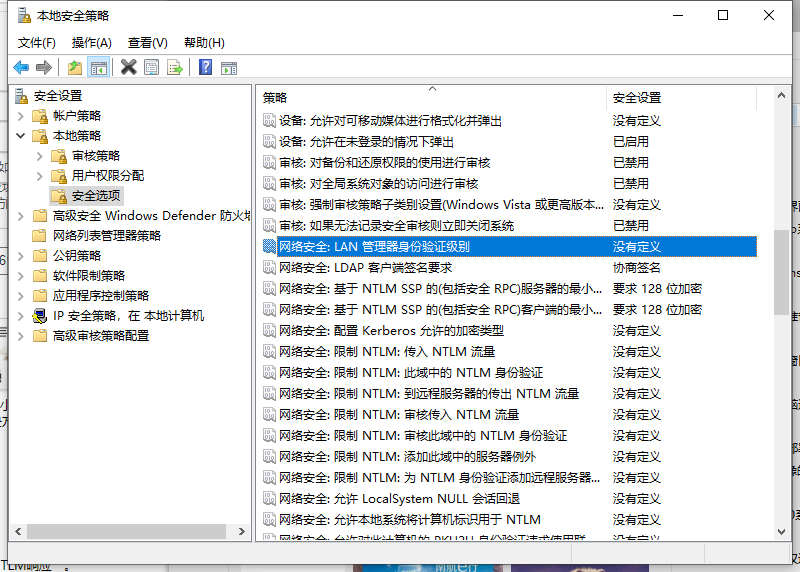Click the blue Help question mark icon
Image resolution: width=800 pixels, height=572 pixels.
pyautogui.click(x=205, y=67)
